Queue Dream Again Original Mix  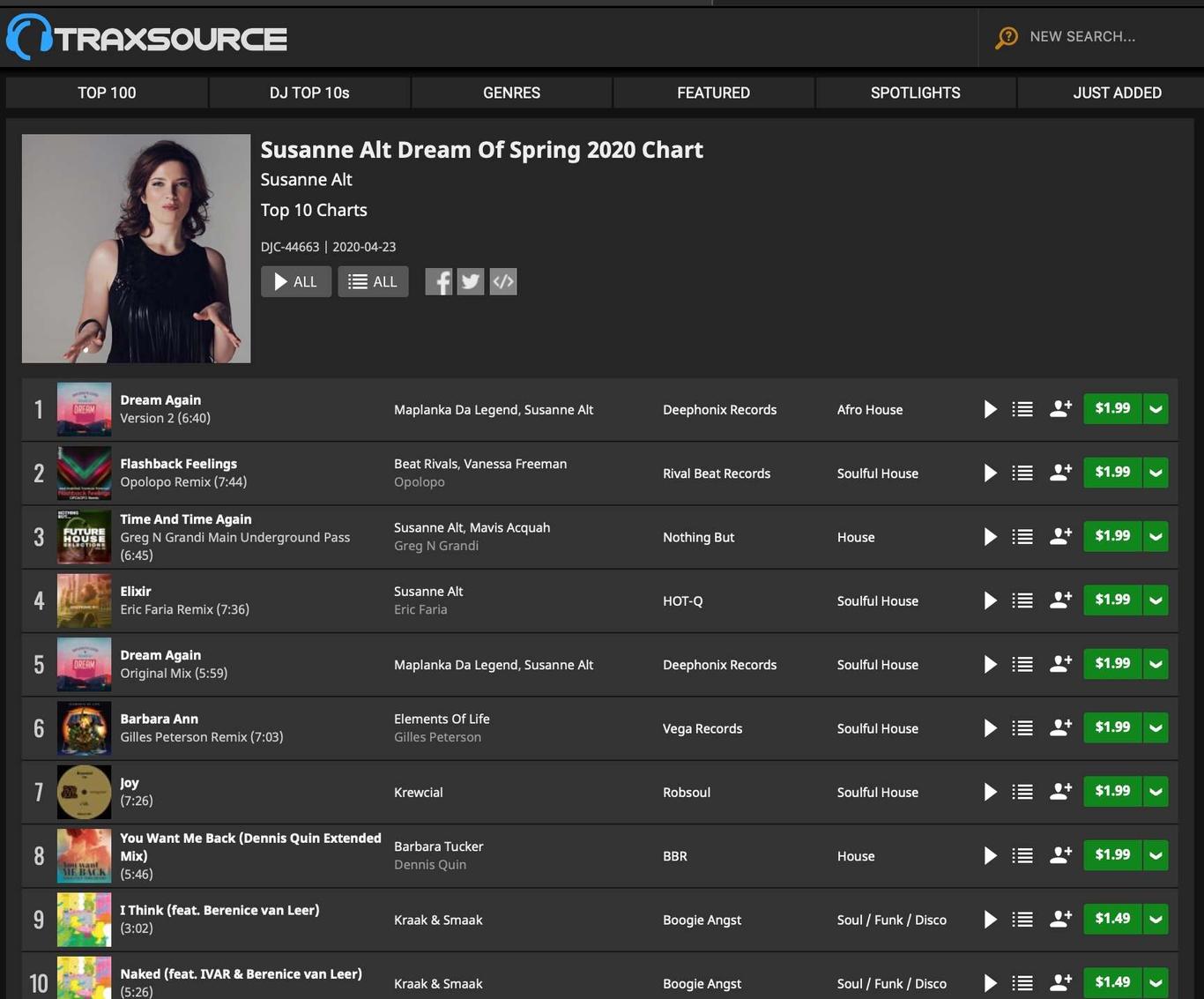click(1022, 665)
